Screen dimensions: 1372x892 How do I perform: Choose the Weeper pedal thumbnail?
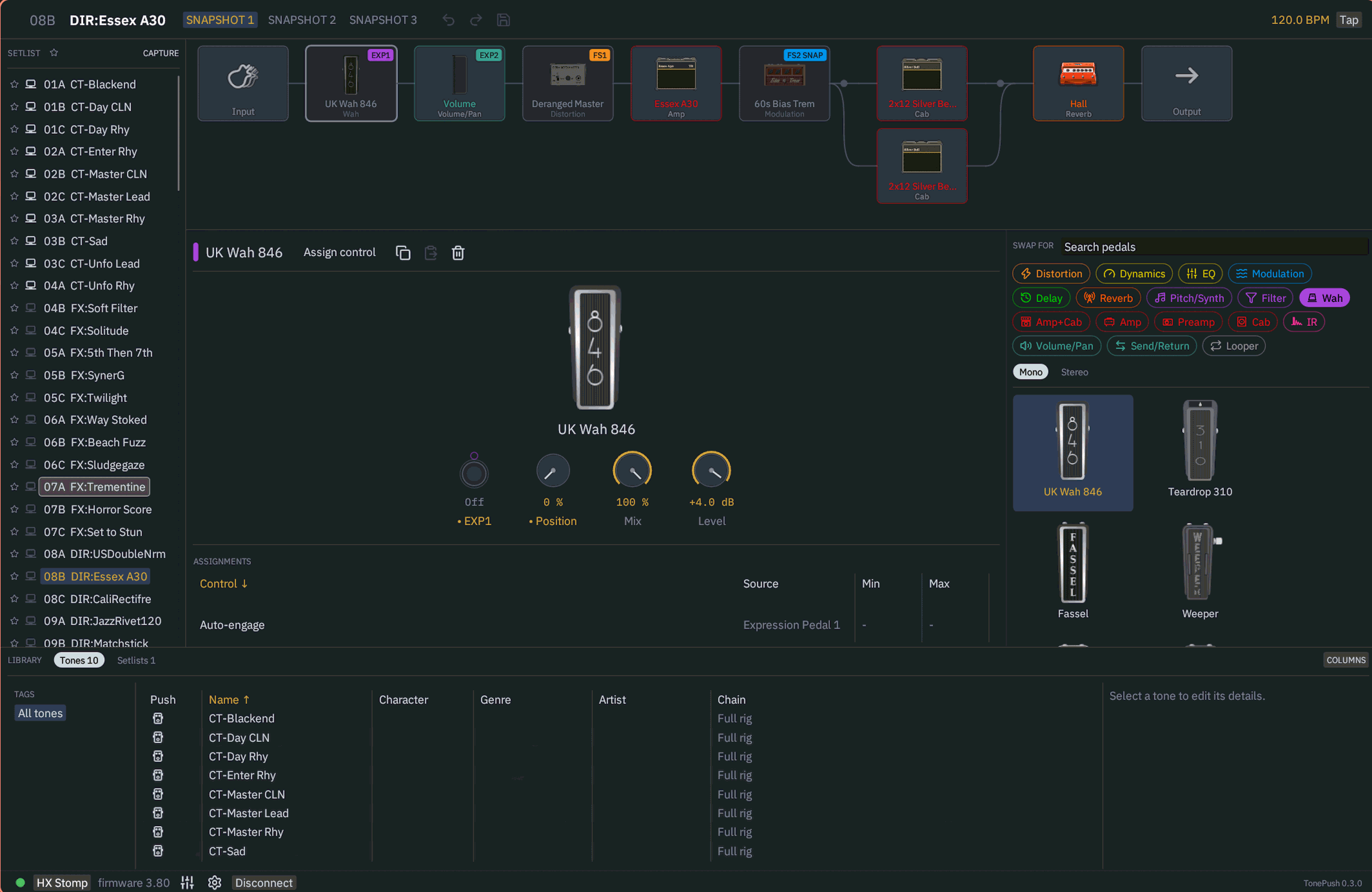[1200, 572]
